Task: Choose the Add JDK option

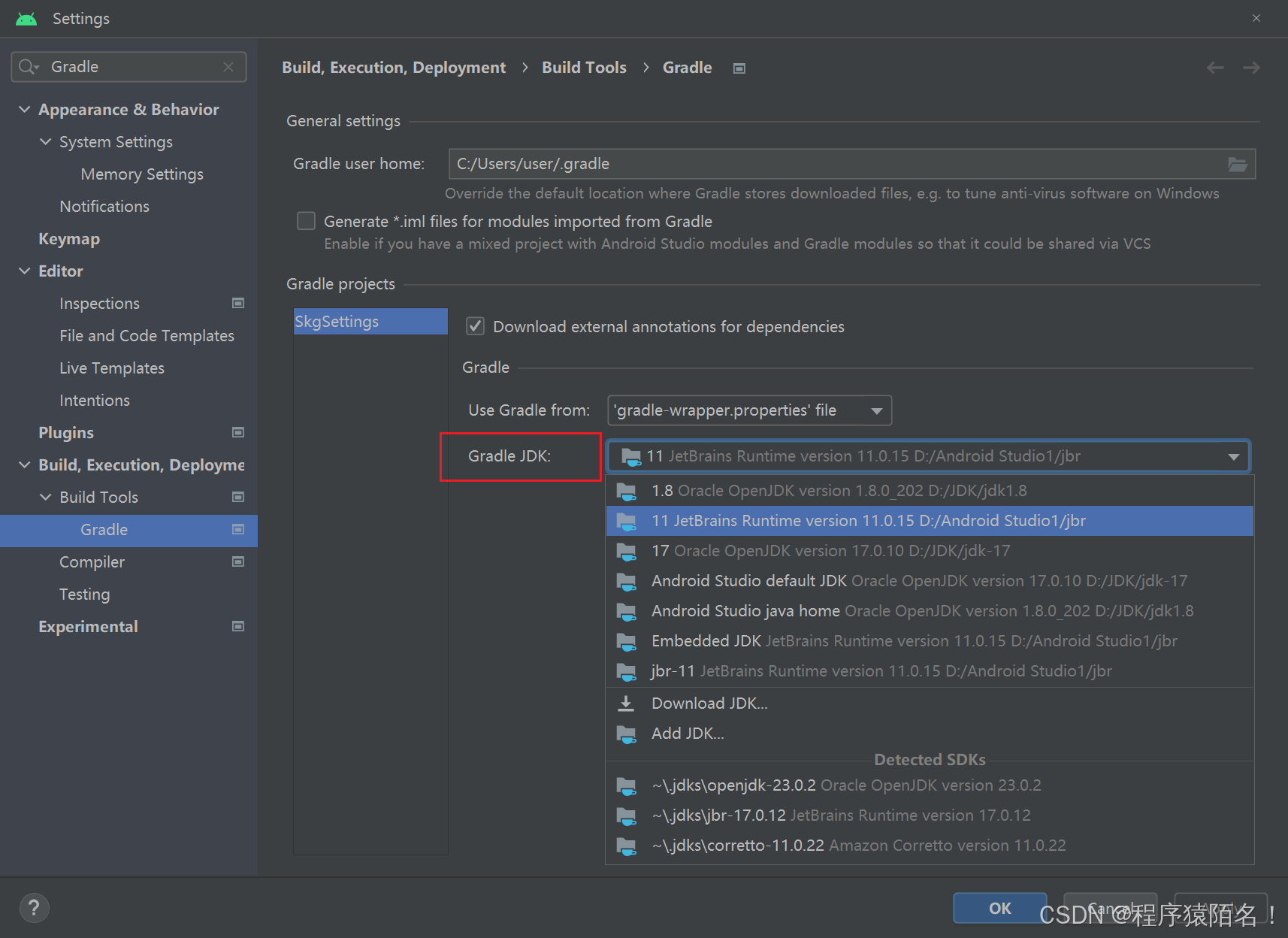Action: point(687,733)
